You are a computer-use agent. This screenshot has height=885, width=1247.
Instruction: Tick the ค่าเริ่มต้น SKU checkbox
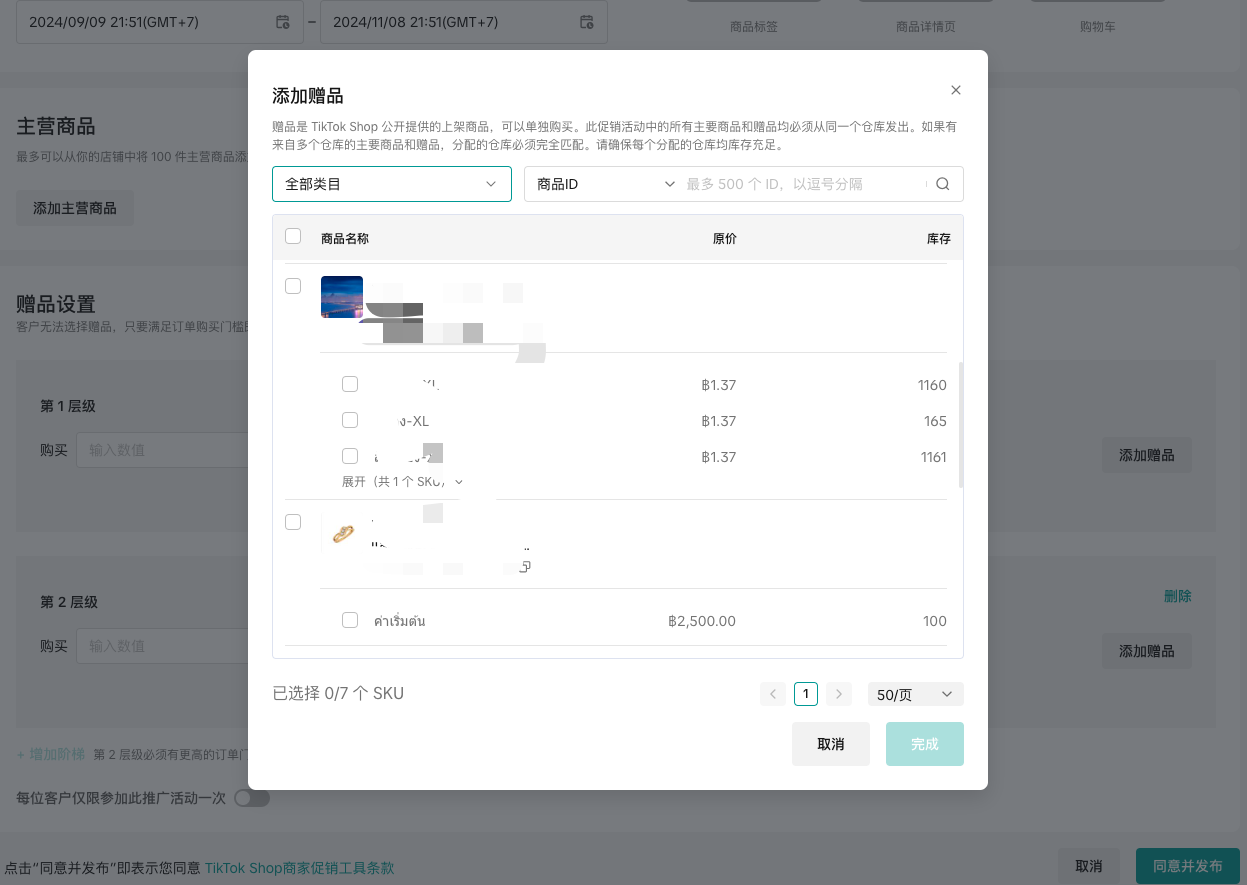click(x=350, y=620)
